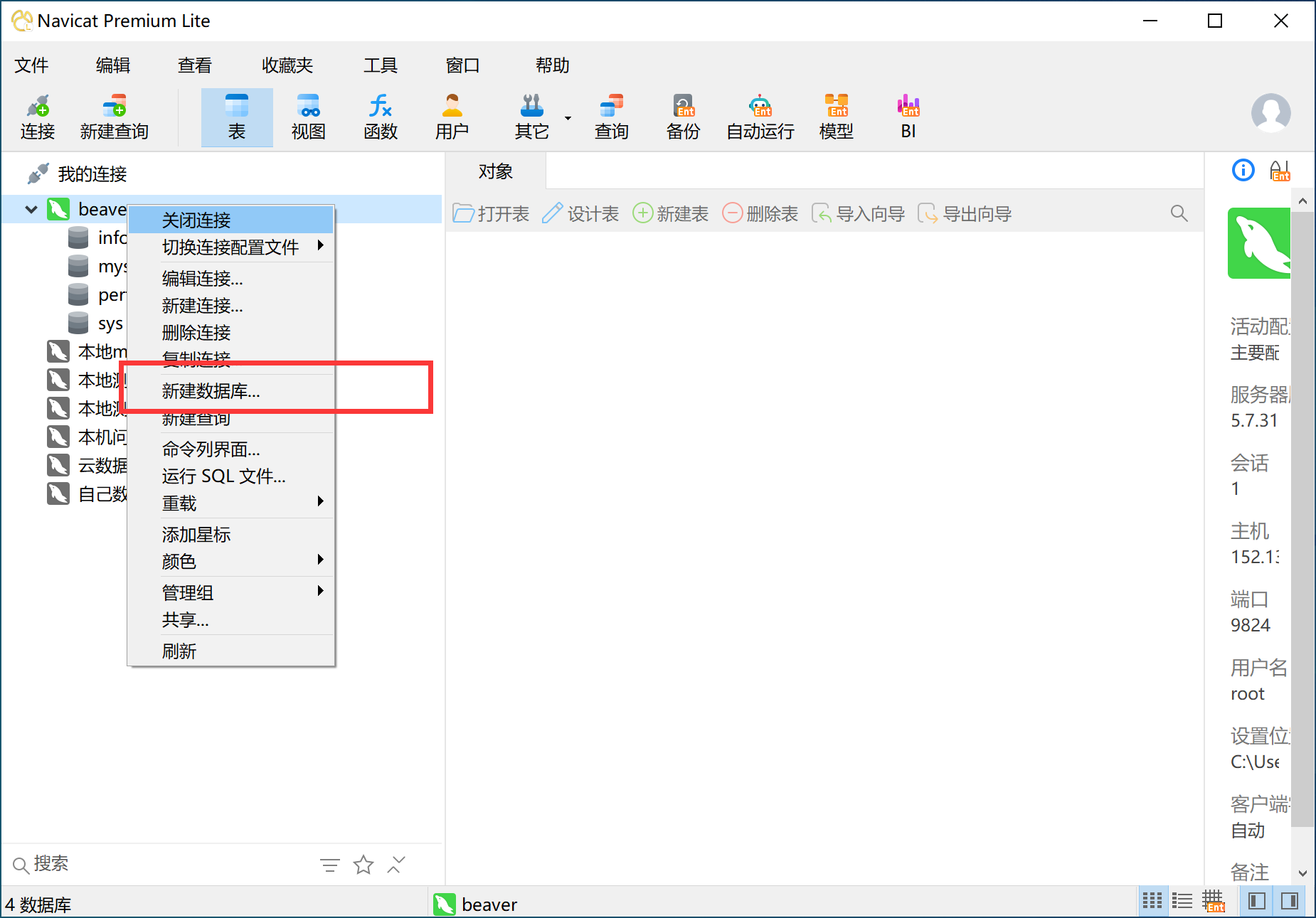Click the beaver connection entry in the status bar

(x=475, y=904)
